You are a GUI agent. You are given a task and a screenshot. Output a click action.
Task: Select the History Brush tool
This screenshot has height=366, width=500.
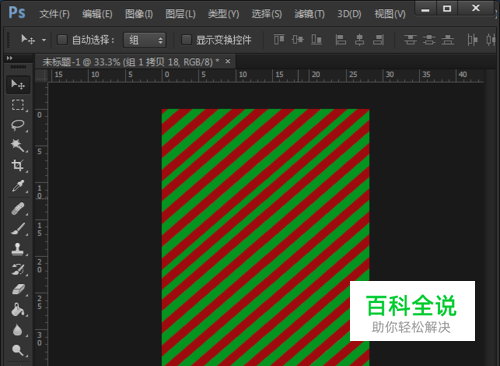click(x=18, y=269)
